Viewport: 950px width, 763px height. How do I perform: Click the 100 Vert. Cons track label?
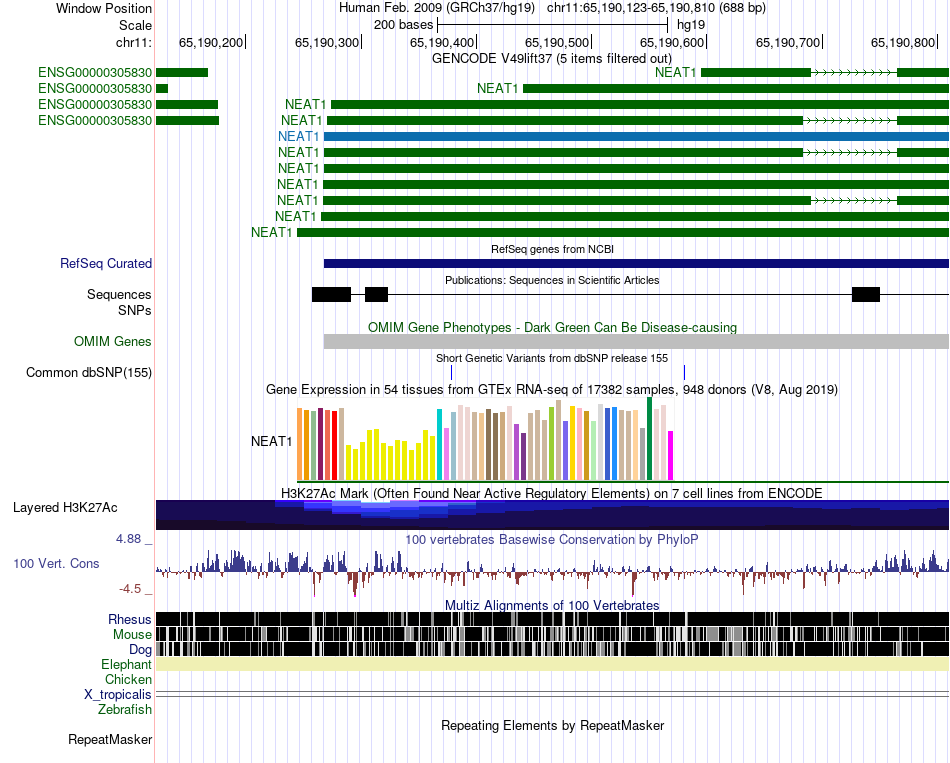click(56, 564)
